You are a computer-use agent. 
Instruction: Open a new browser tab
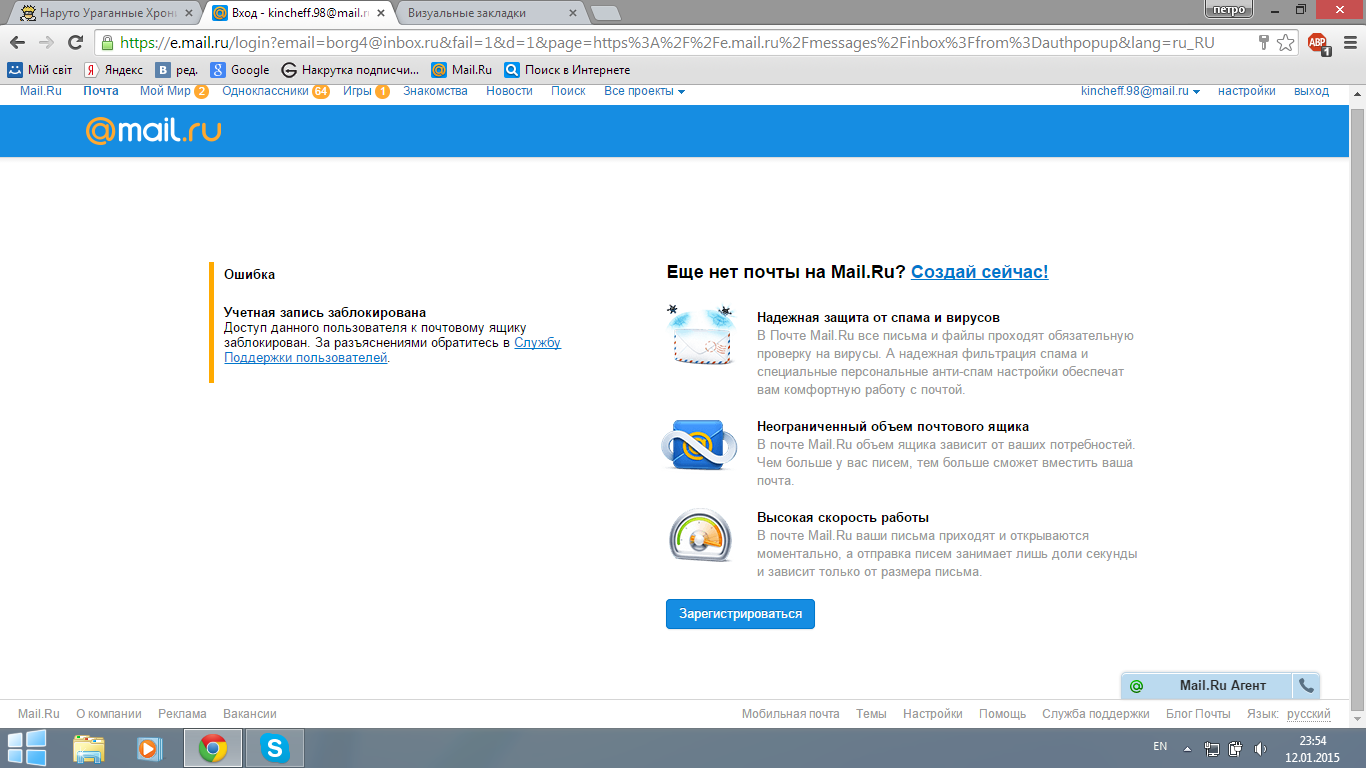(605, 13)
